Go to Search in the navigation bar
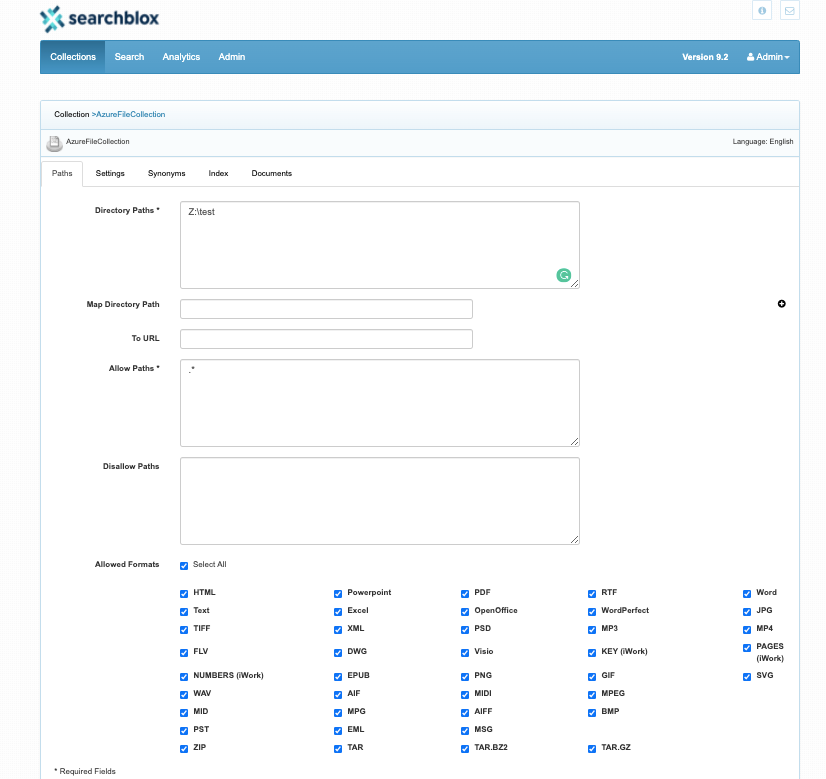The height and width of the screenshot is (779, 826). click(129, 57)
